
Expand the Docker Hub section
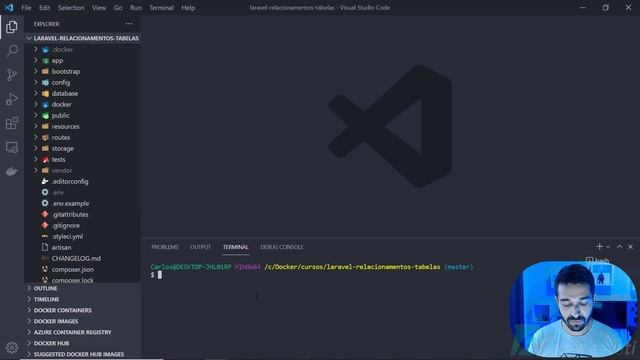click(82, 343)
